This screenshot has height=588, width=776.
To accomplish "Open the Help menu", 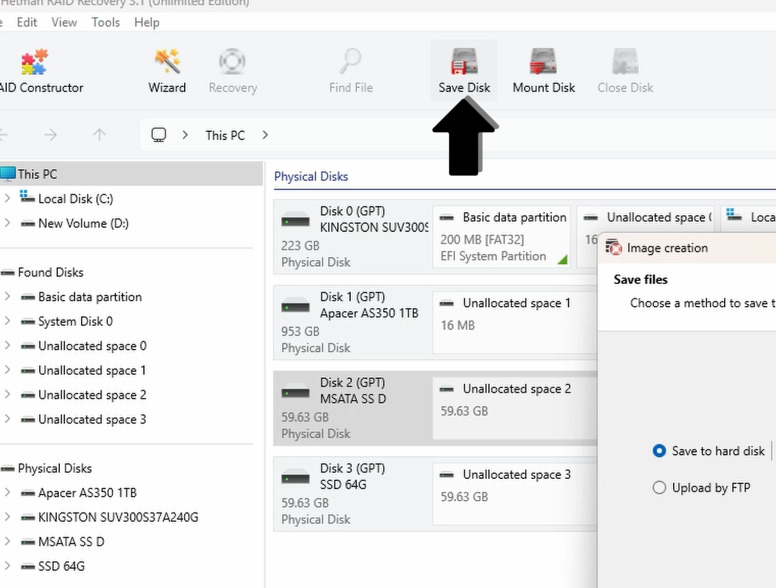I will click(x=147, y=22).
